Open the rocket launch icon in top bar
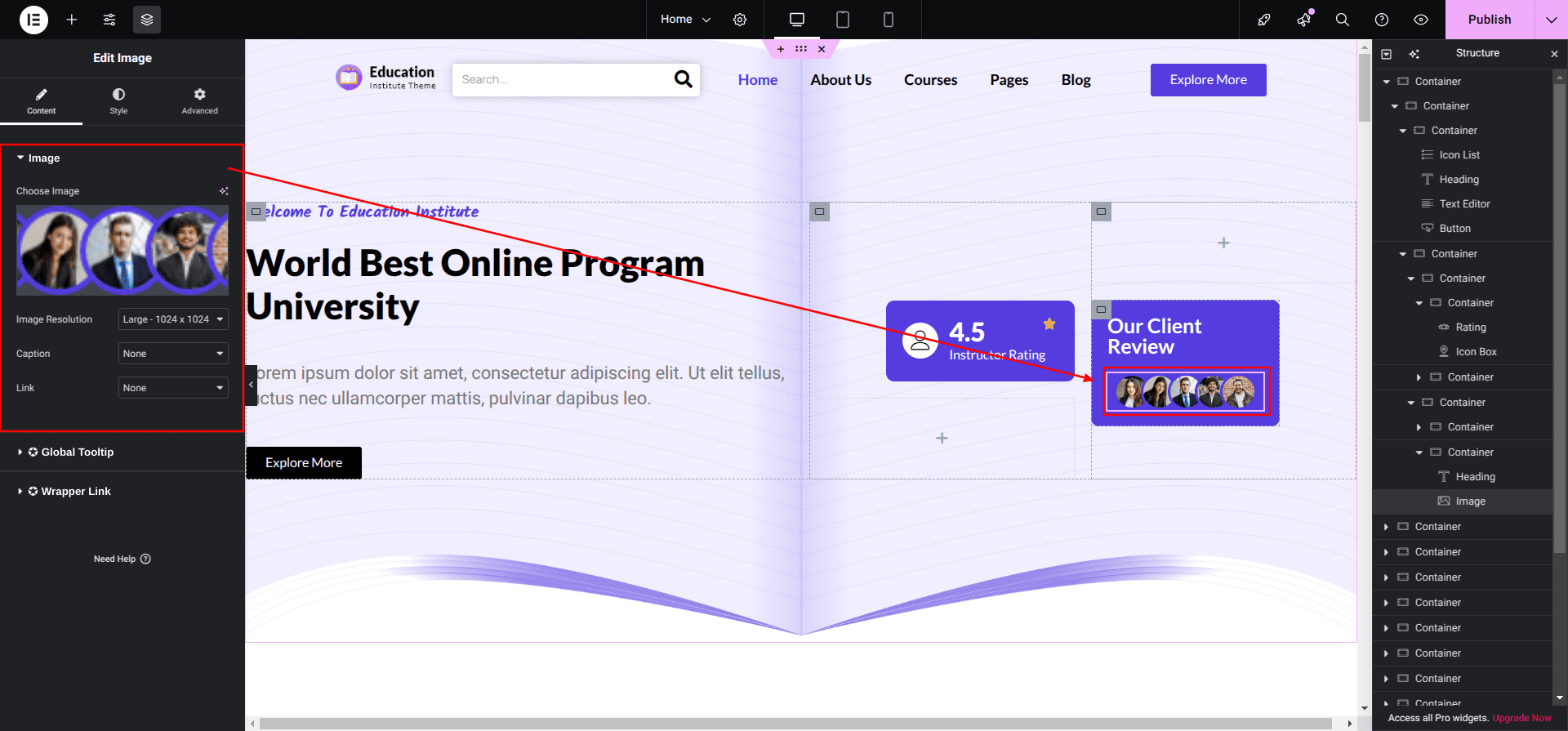Image resolution: width=1568 pixels, height=731 pixels. tap(1264, 20)
